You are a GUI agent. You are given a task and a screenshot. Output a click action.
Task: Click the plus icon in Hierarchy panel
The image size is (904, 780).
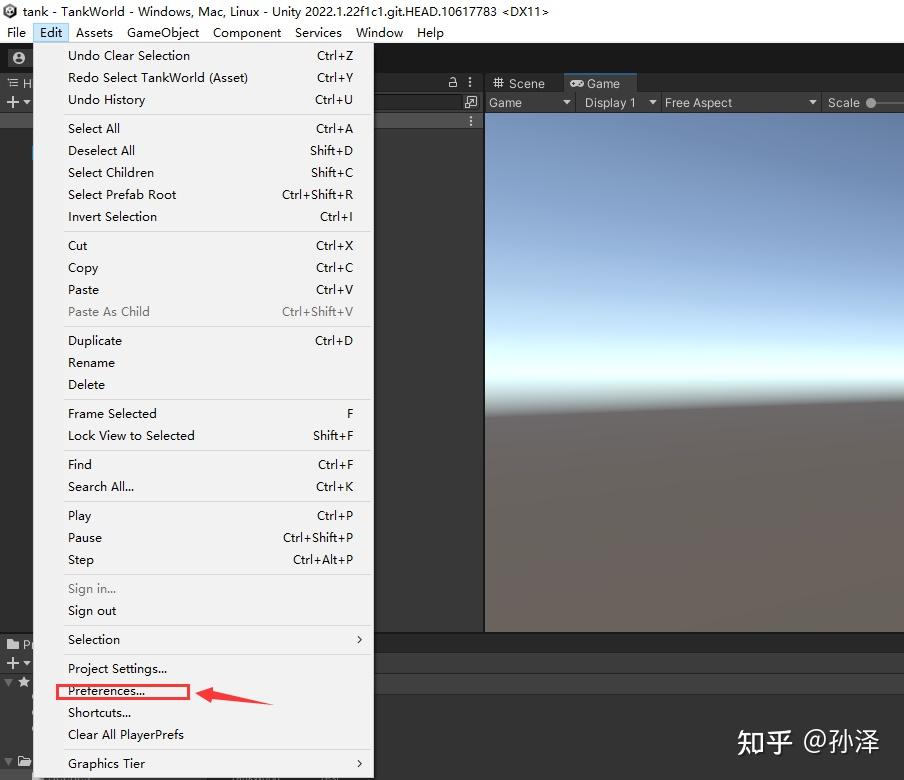pos(12,101)
